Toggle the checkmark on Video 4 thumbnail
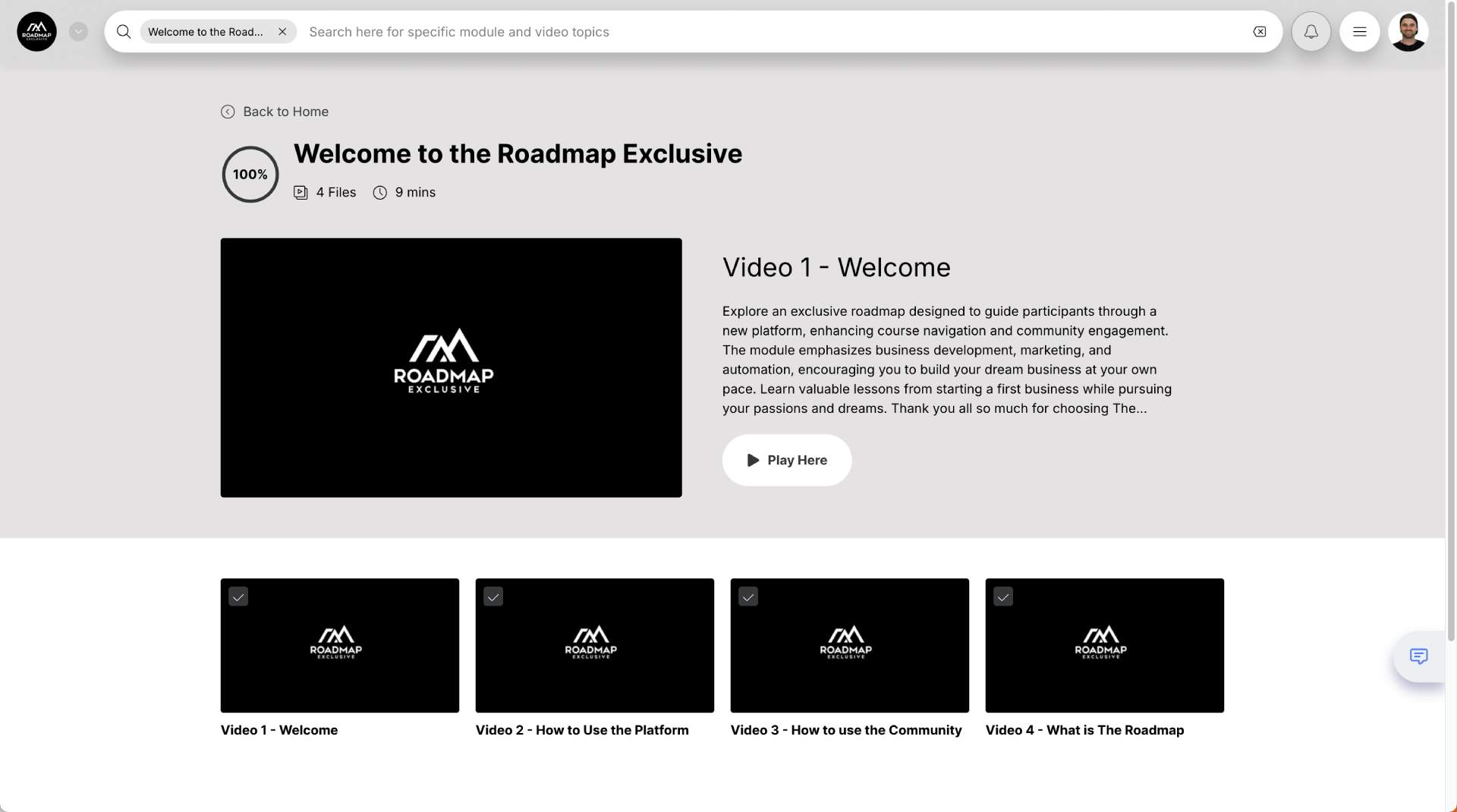 1003,596
